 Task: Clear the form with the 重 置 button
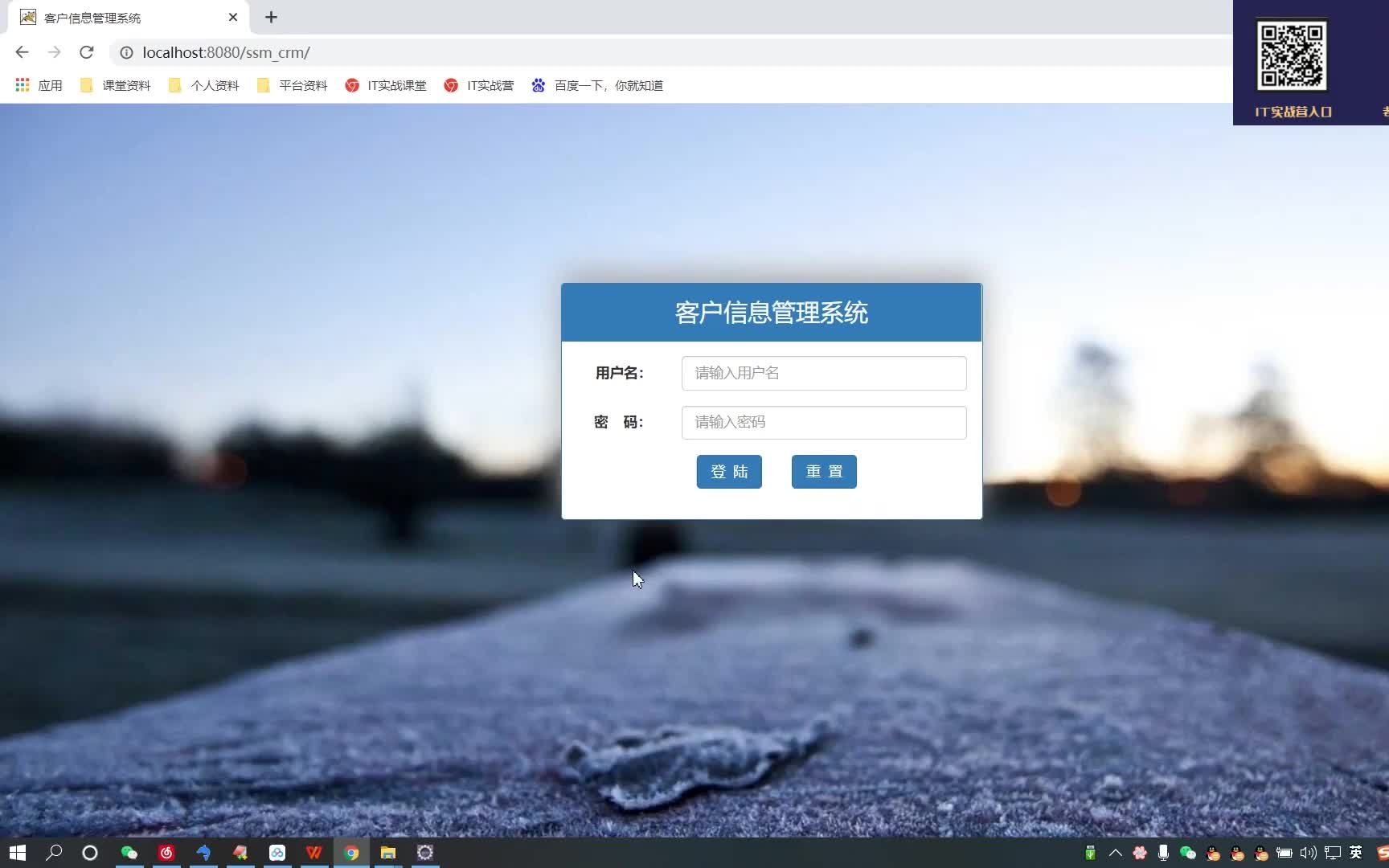click(x=824, y=472)
